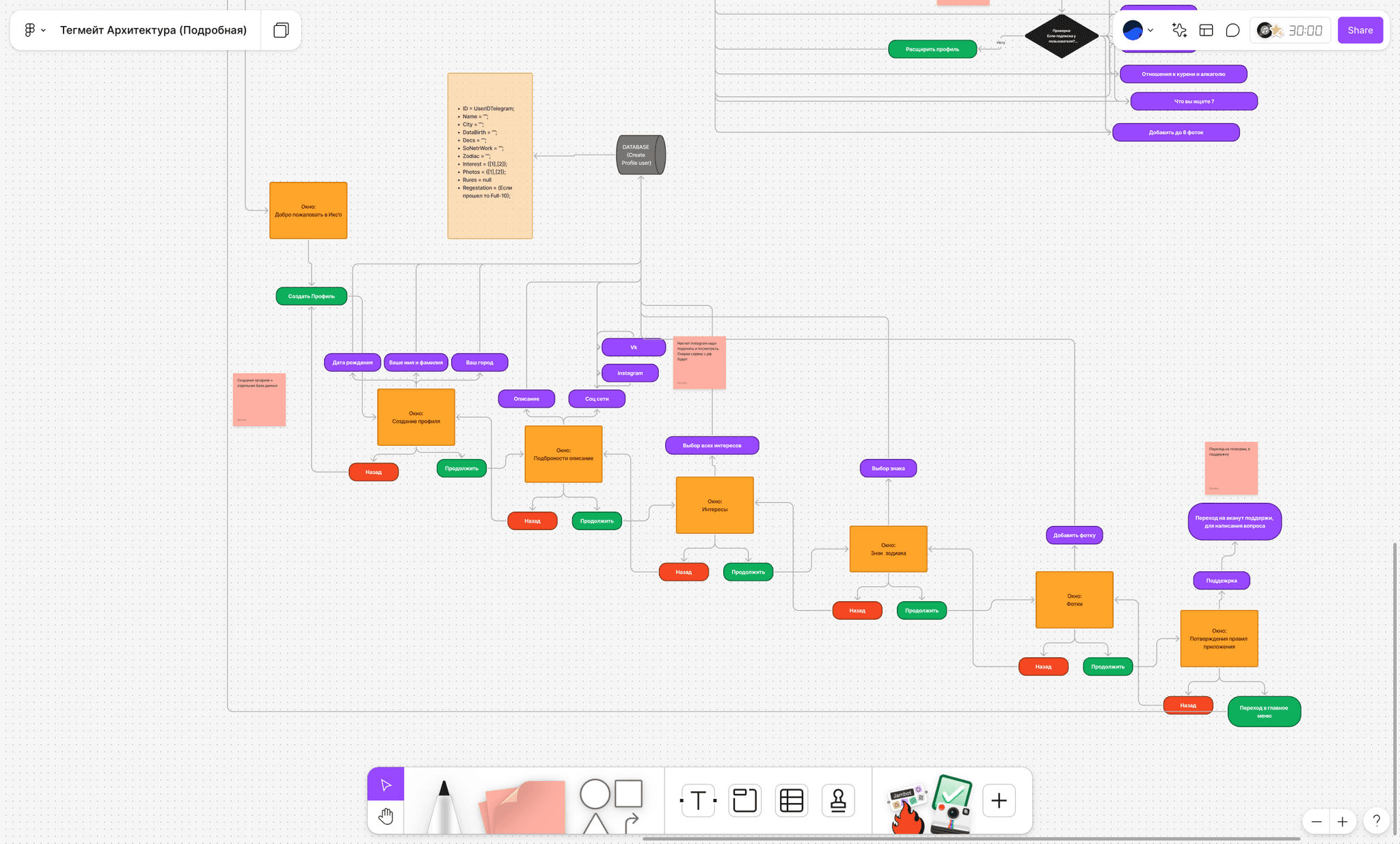Select the section tool
This screenshot has width=1400, height=844.
point(744,800)
